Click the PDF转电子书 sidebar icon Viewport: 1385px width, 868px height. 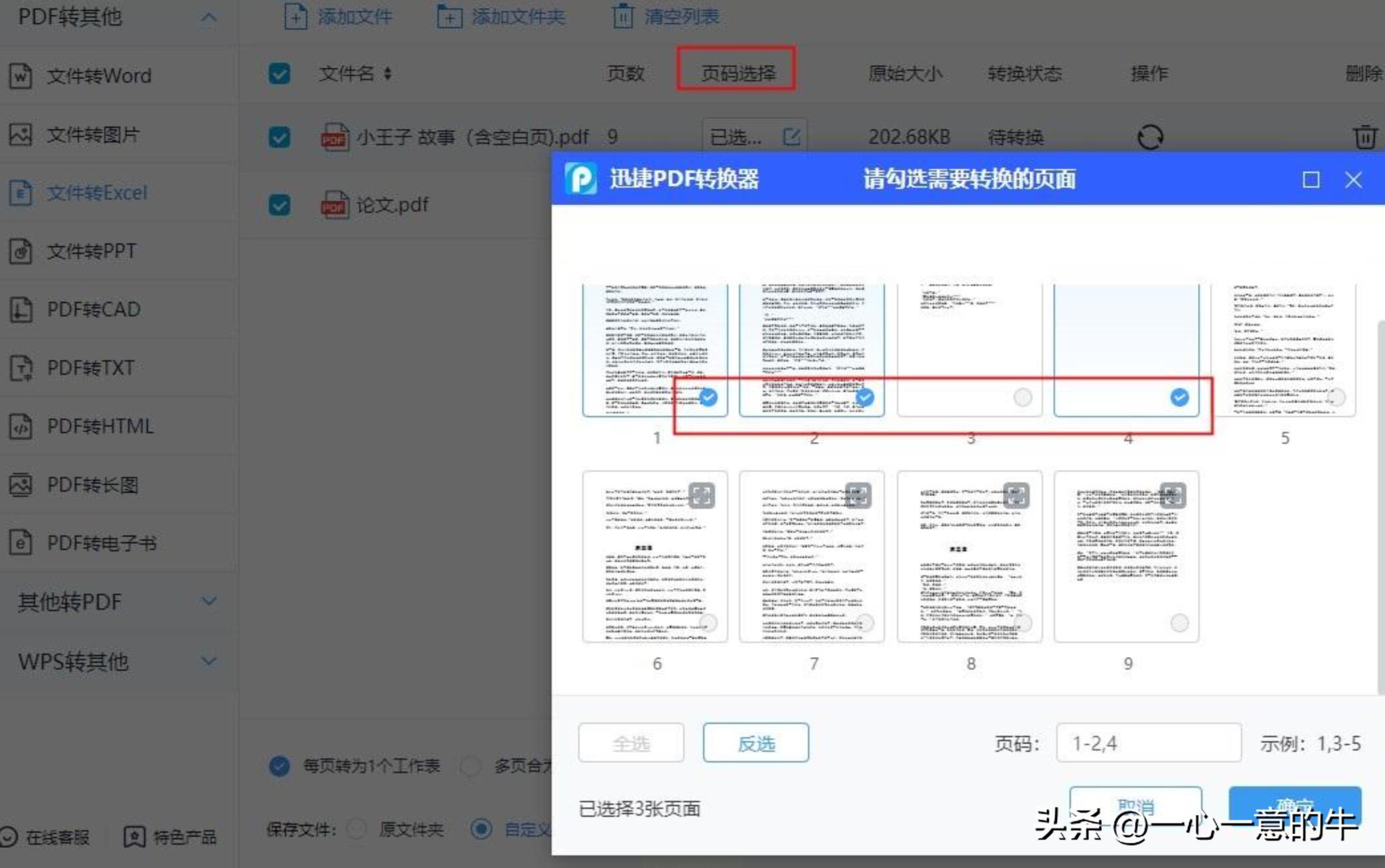[x=21, y=543]
